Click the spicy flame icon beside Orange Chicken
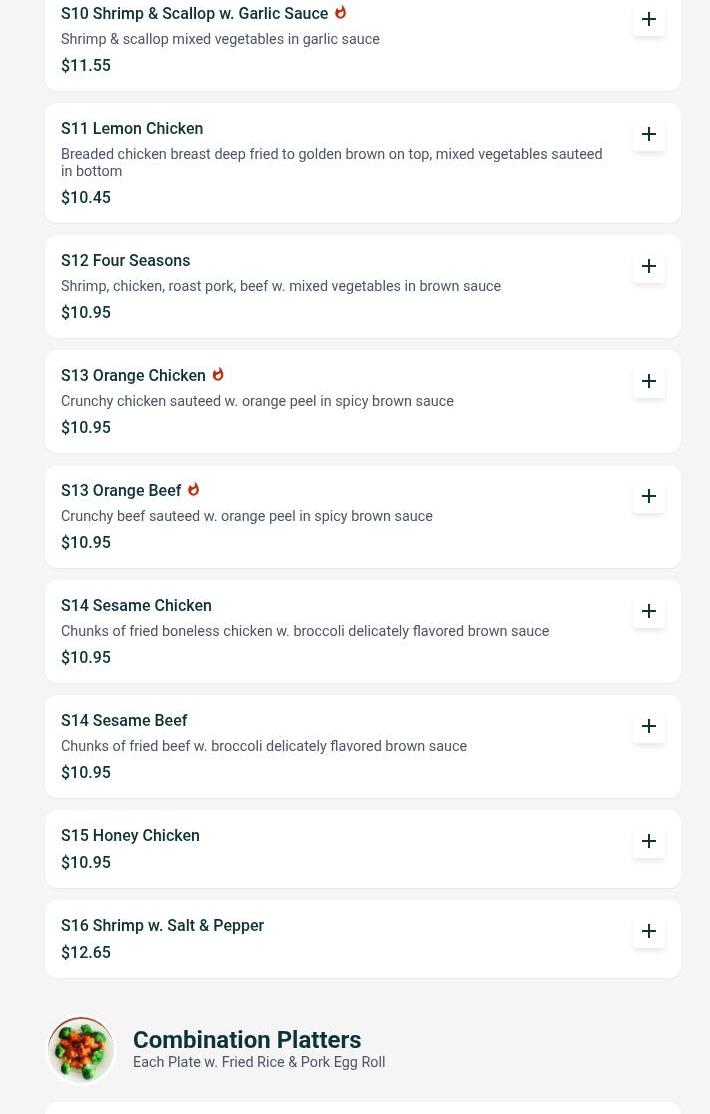Image resolution: width=710 pixels, height=1114 pixels. (x=218, y=374)
